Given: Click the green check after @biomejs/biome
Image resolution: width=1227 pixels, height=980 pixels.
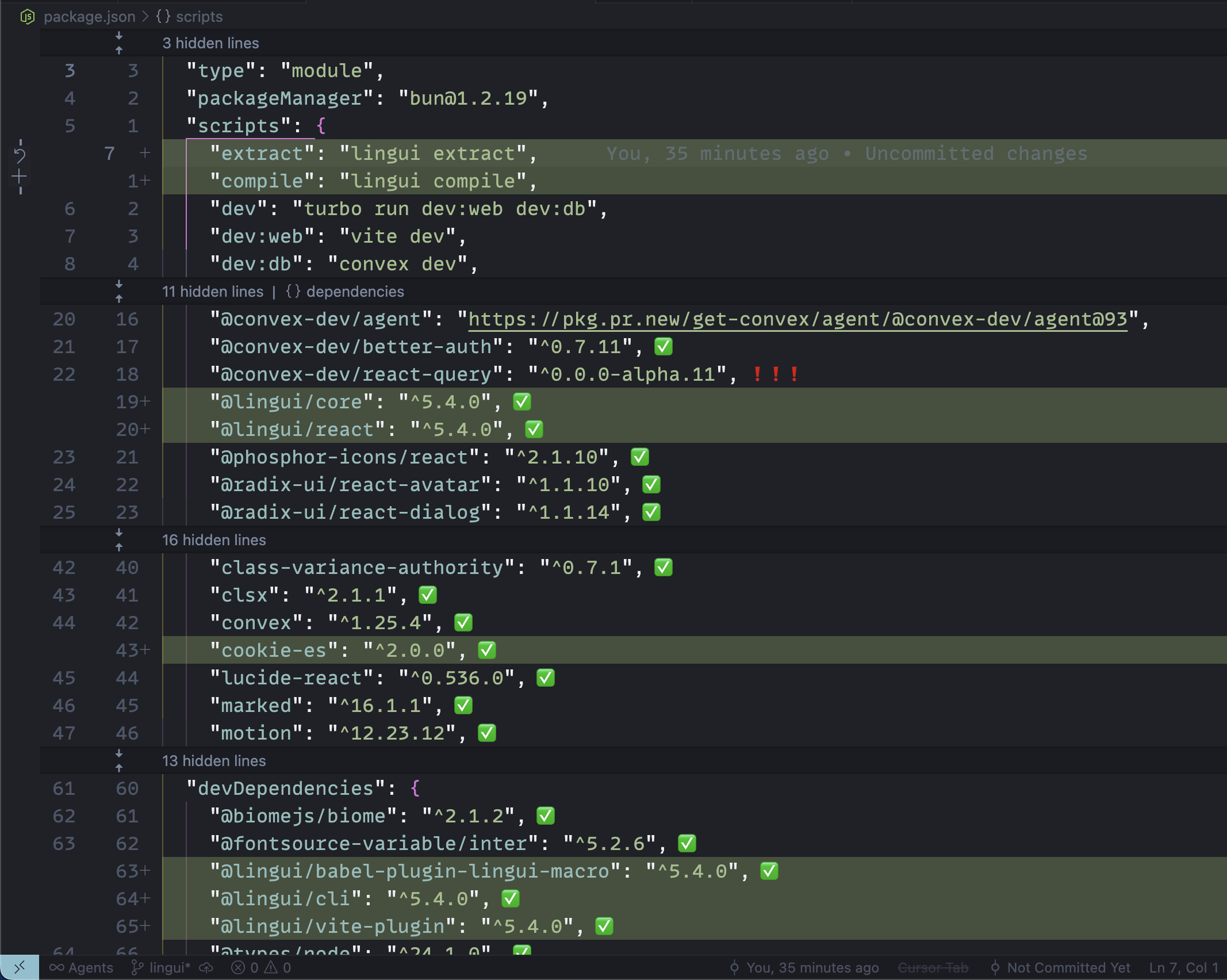Looking at the screenshot, I should (546, 816).
